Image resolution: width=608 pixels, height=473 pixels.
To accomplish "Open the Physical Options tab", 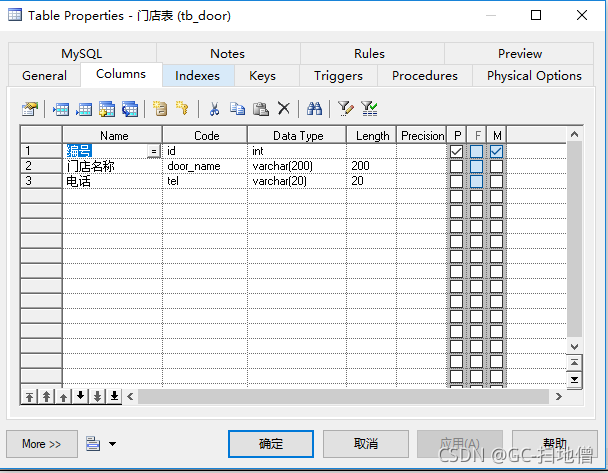I will click(x=534, y=76).
